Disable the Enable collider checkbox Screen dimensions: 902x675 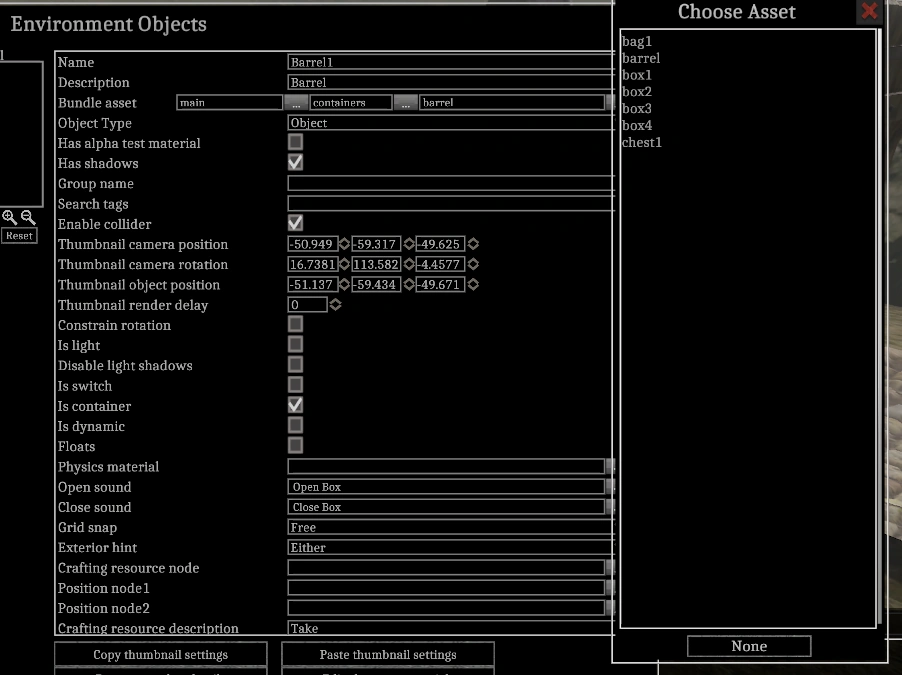(x=295, y=223)
